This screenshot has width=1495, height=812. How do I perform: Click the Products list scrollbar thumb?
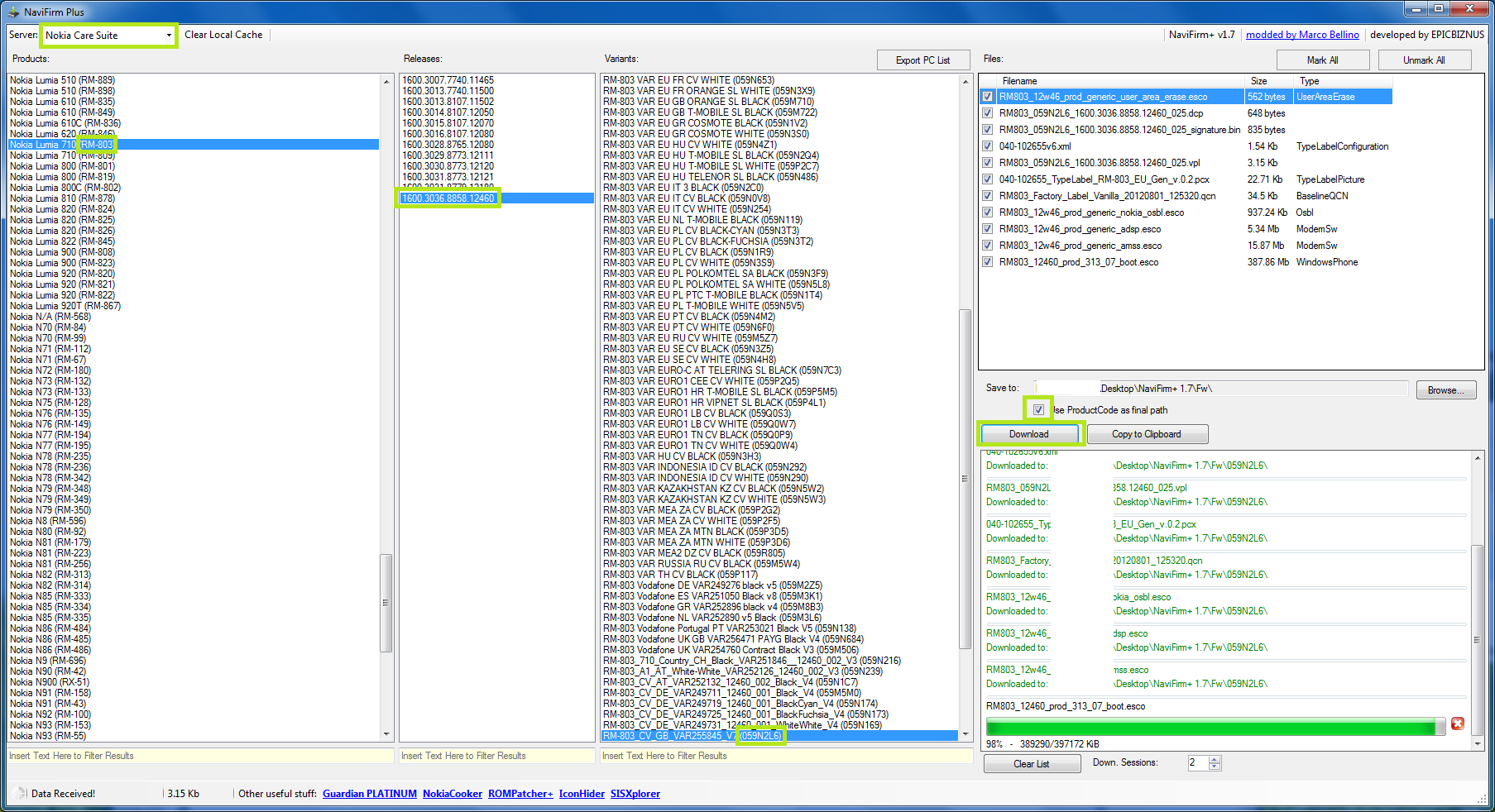(386, 603)
